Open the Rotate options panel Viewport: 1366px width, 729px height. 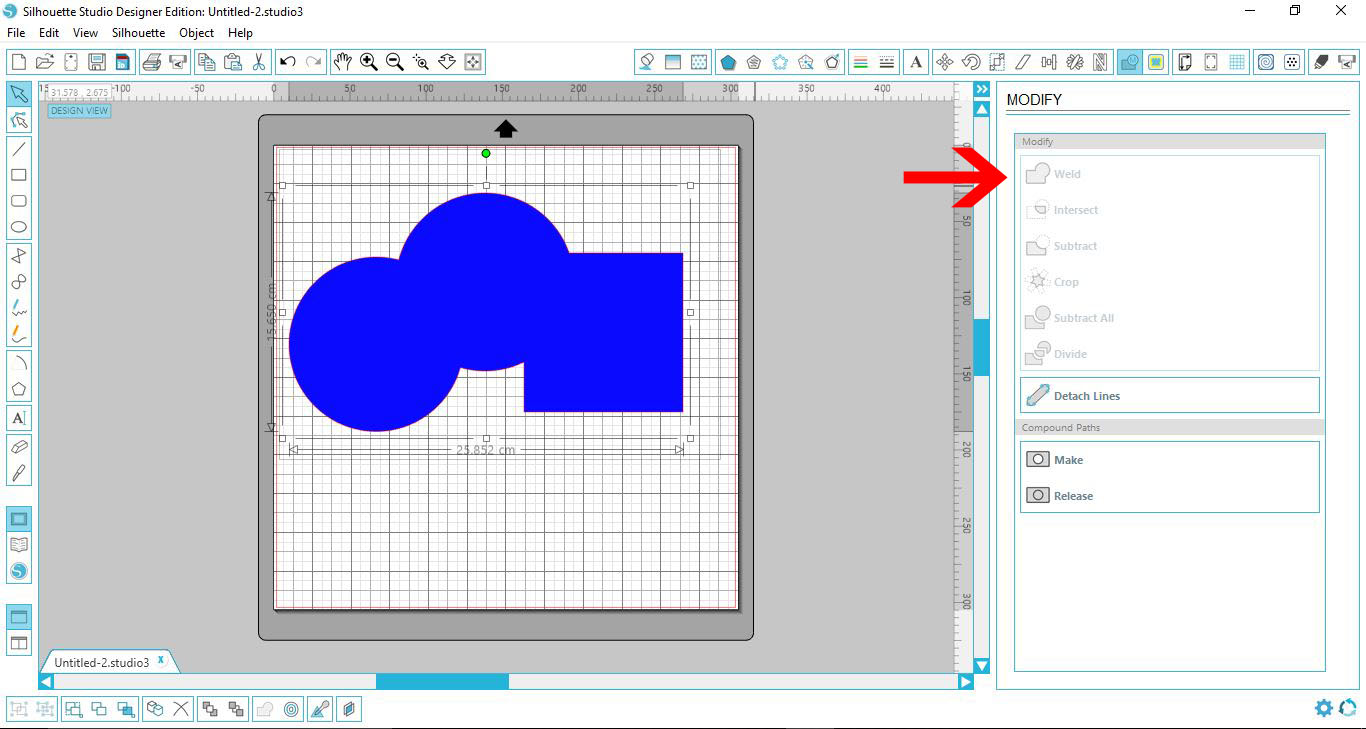coord(969,61)
